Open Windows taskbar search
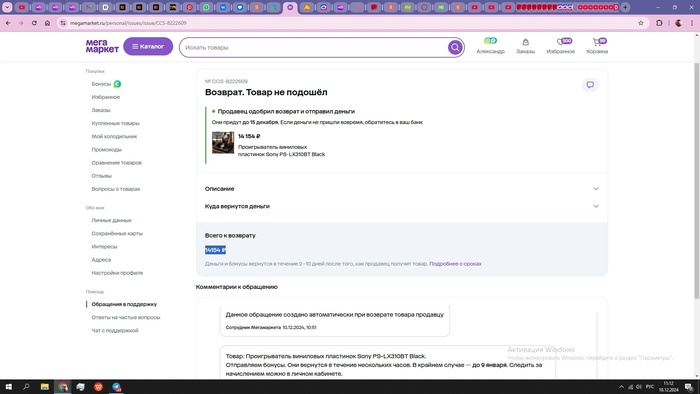Image resolution: width=700 pixels, height=394 pixels. pos(26,387)
